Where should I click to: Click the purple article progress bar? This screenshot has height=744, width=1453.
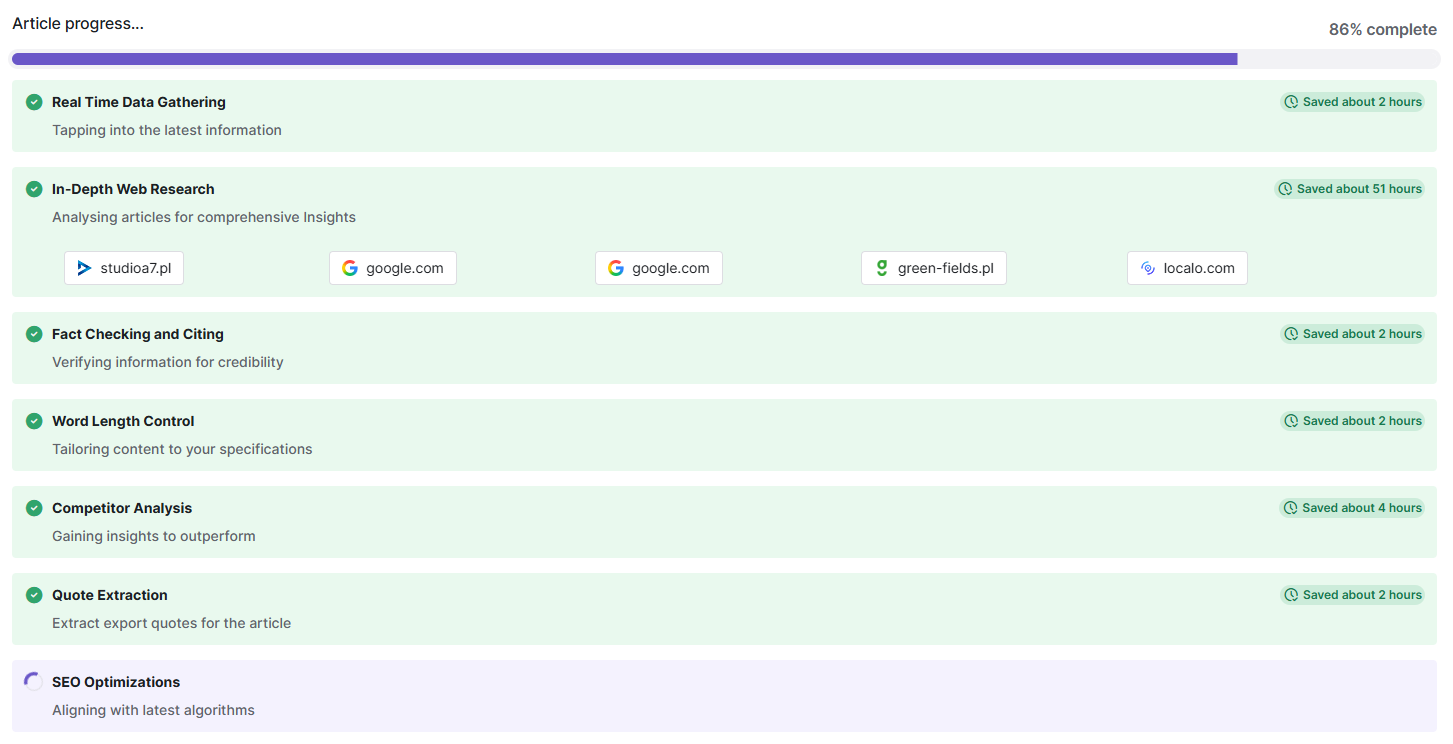click(x=624, y=59)
